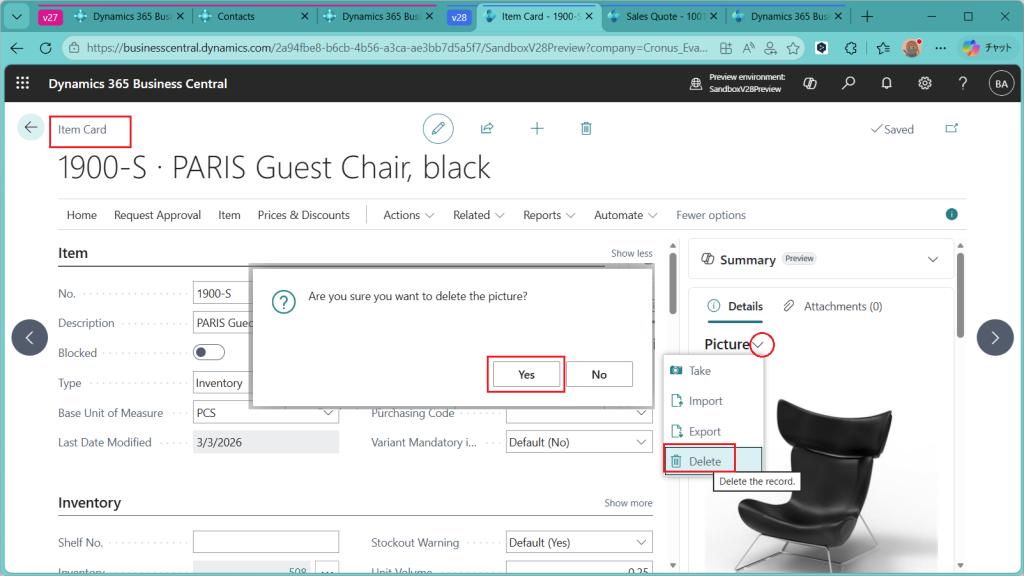The height and width of the screenshot is (576, 1024).
Task: Confirm deletion with the Yes button
Action: pos(527,374)
